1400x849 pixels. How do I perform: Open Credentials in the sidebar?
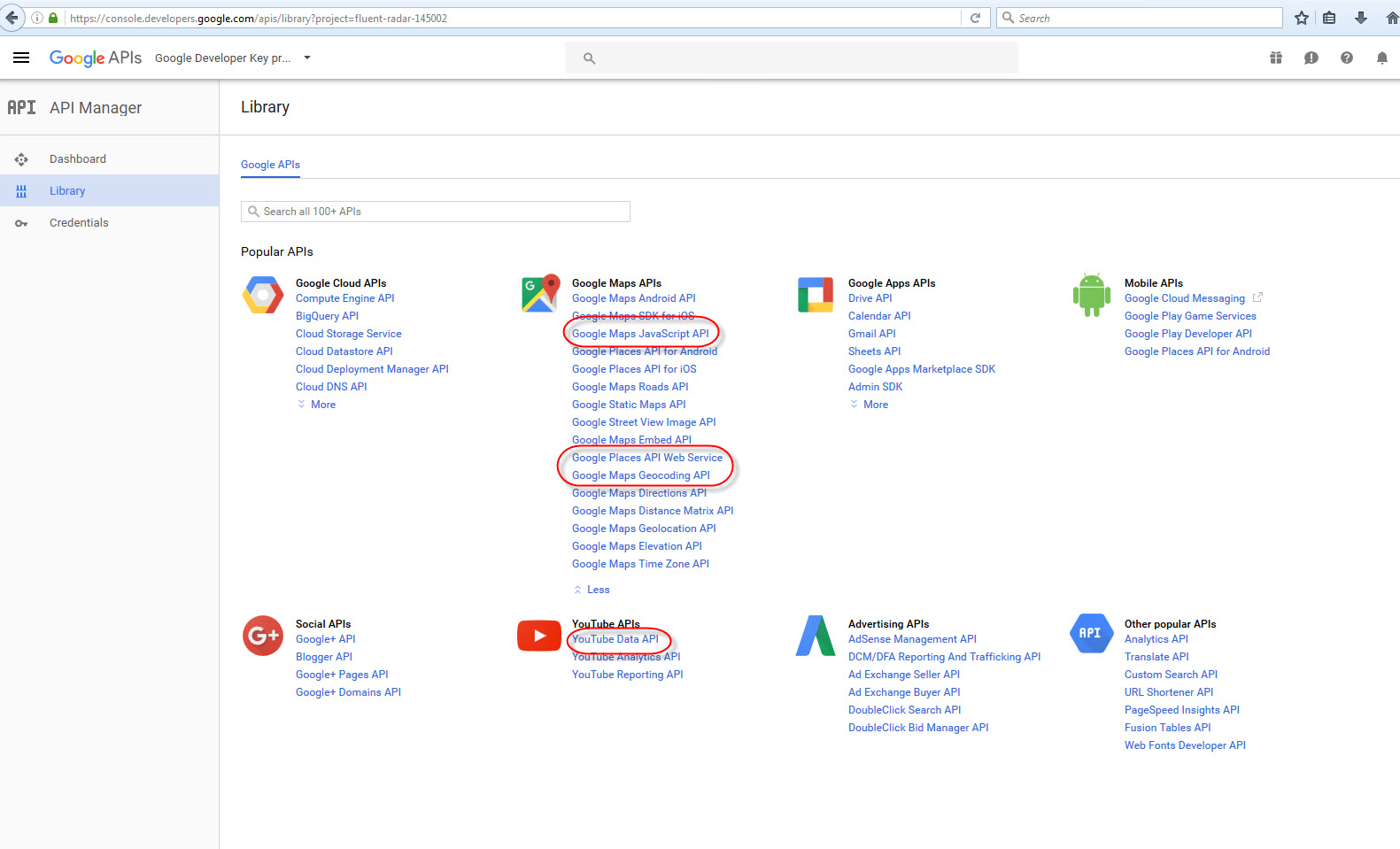tap(79, 223)
